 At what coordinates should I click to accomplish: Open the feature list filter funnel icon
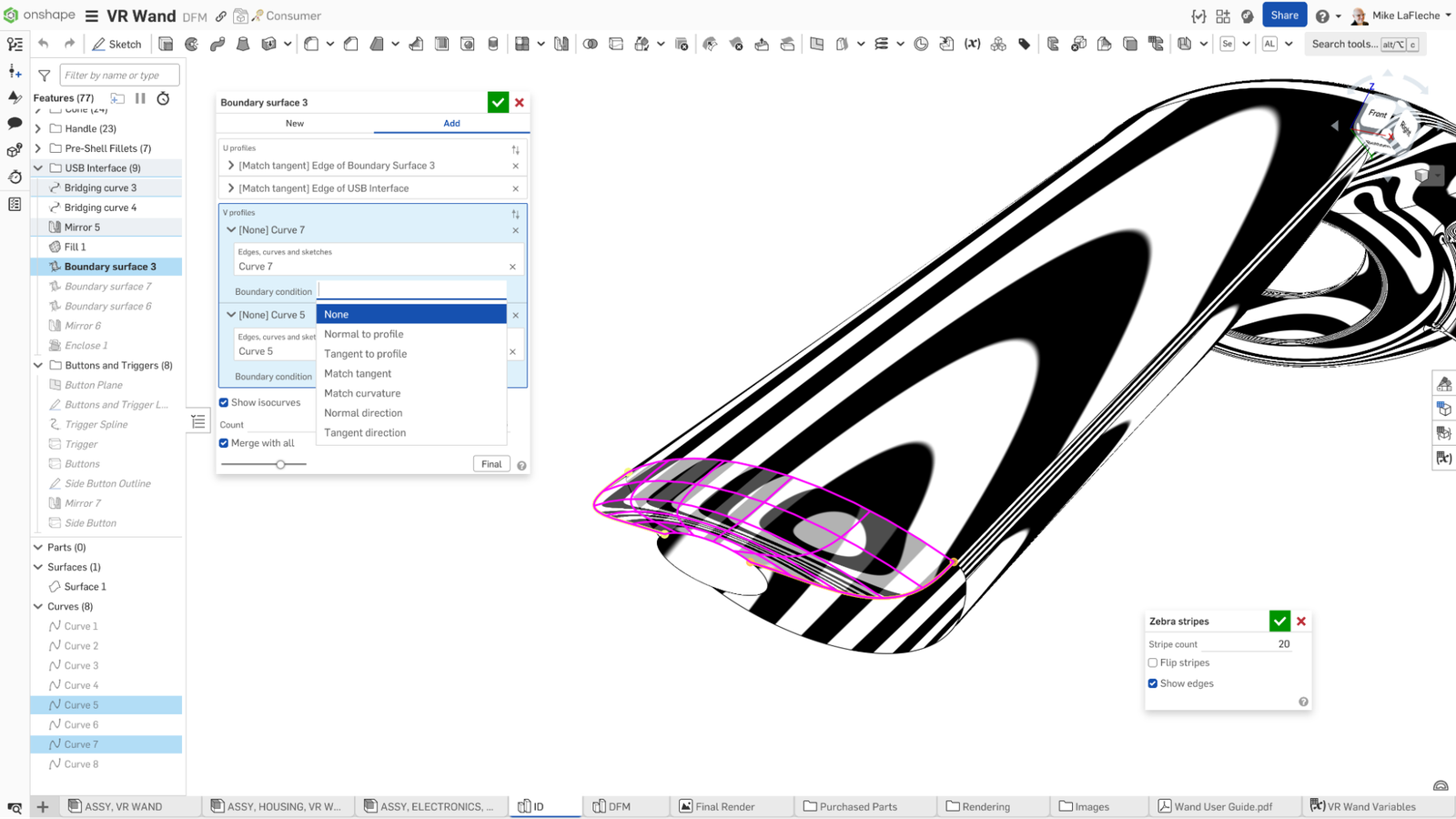pos(43,75)
